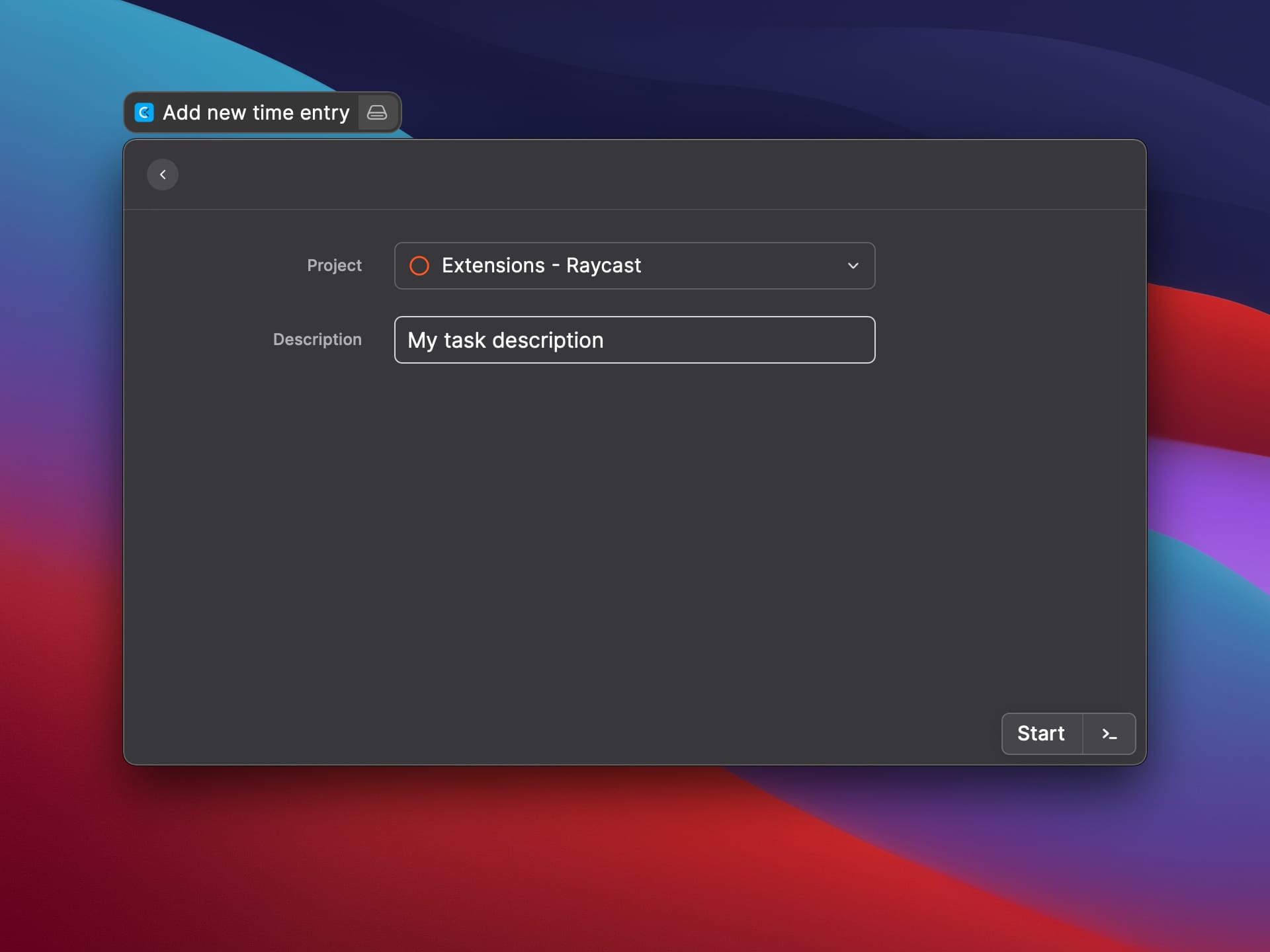This screenshot has height=952, width=1270.
Task: Place the cursor at the end of the Description field
Action: [x=860, y=340]
